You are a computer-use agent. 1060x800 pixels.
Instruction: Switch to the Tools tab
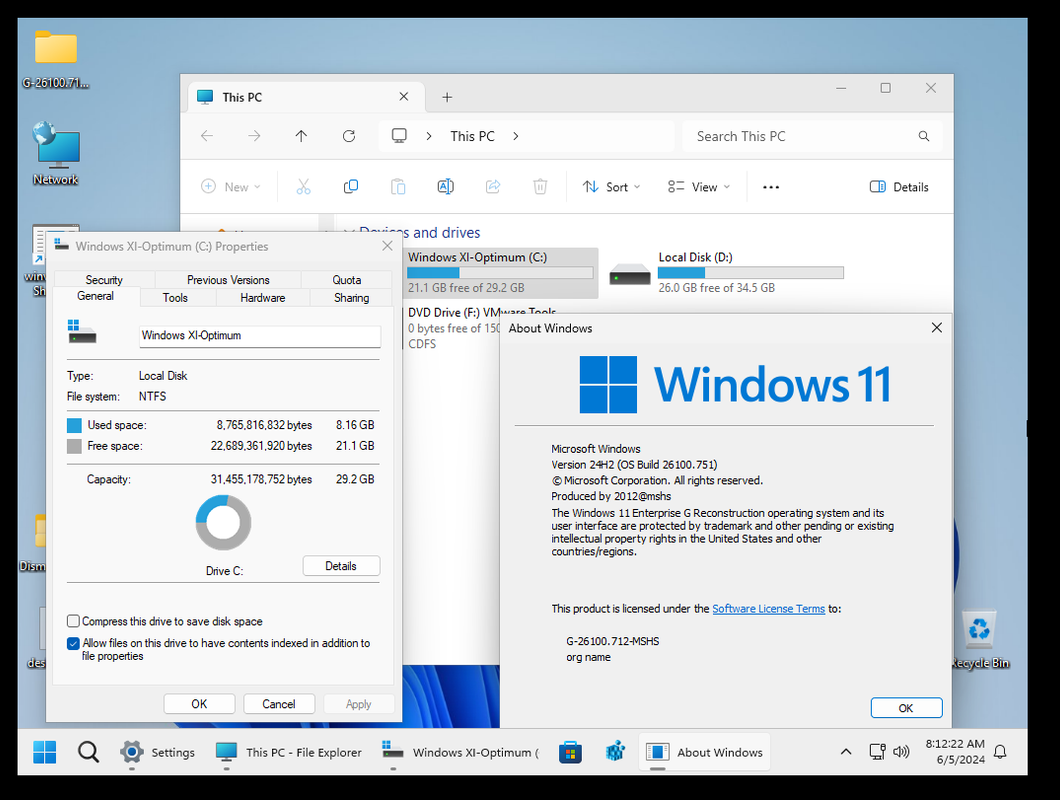175,298
